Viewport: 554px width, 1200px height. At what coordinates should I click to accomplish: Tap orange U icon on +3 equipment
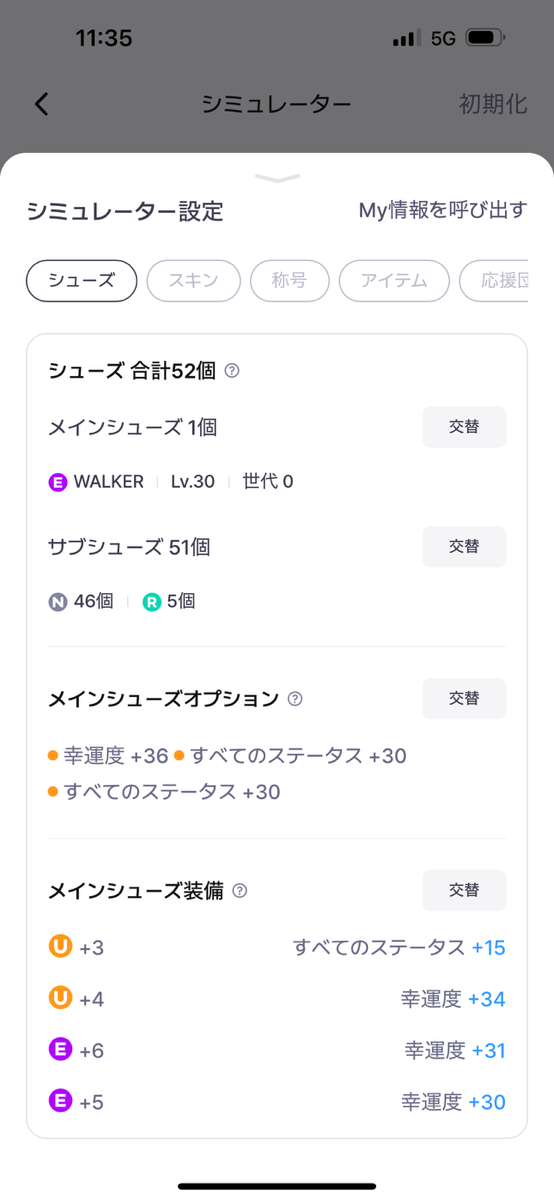click(60, 946)
